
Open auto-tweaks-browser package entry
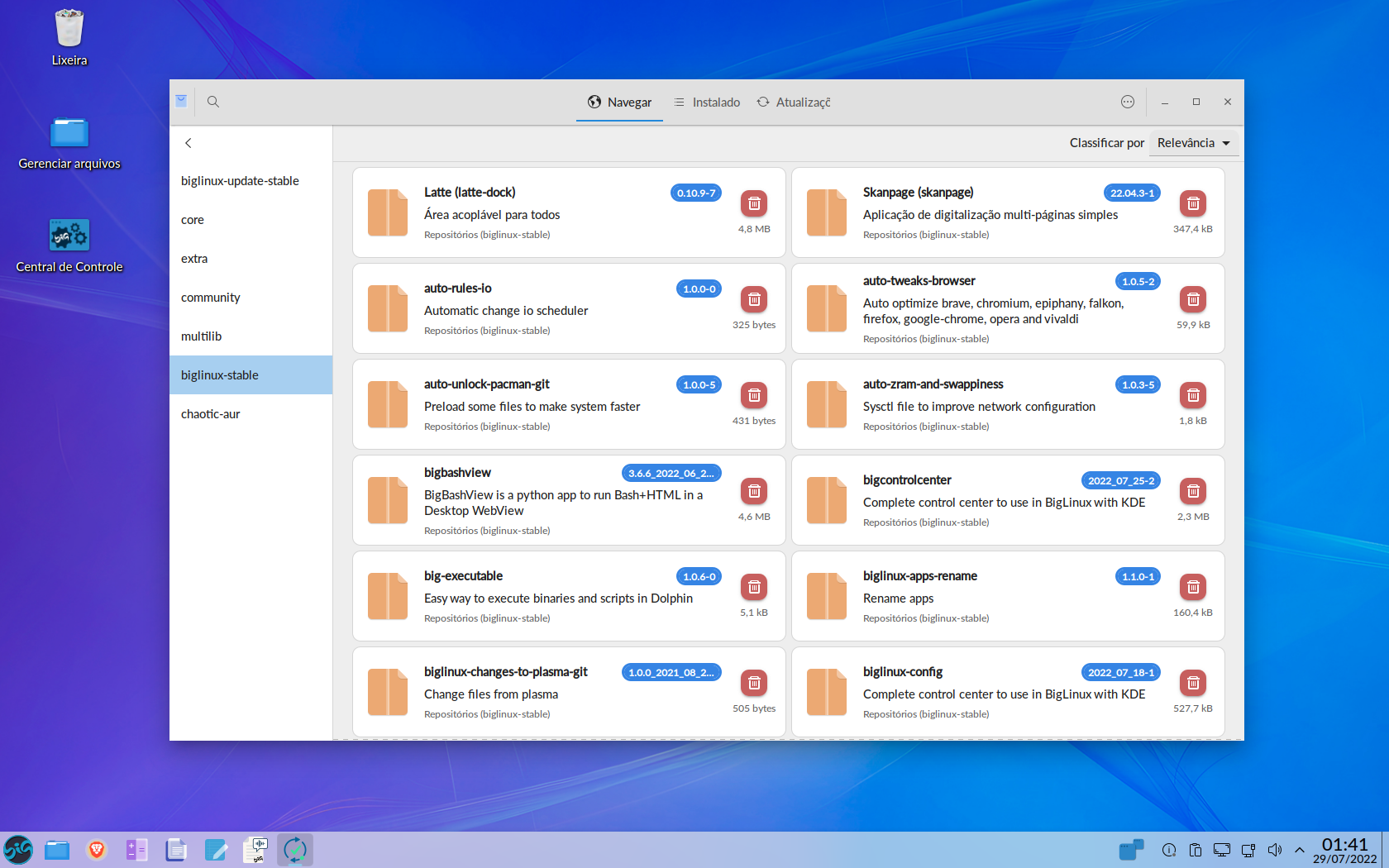pyautogui.click(x=1008, y=308)
